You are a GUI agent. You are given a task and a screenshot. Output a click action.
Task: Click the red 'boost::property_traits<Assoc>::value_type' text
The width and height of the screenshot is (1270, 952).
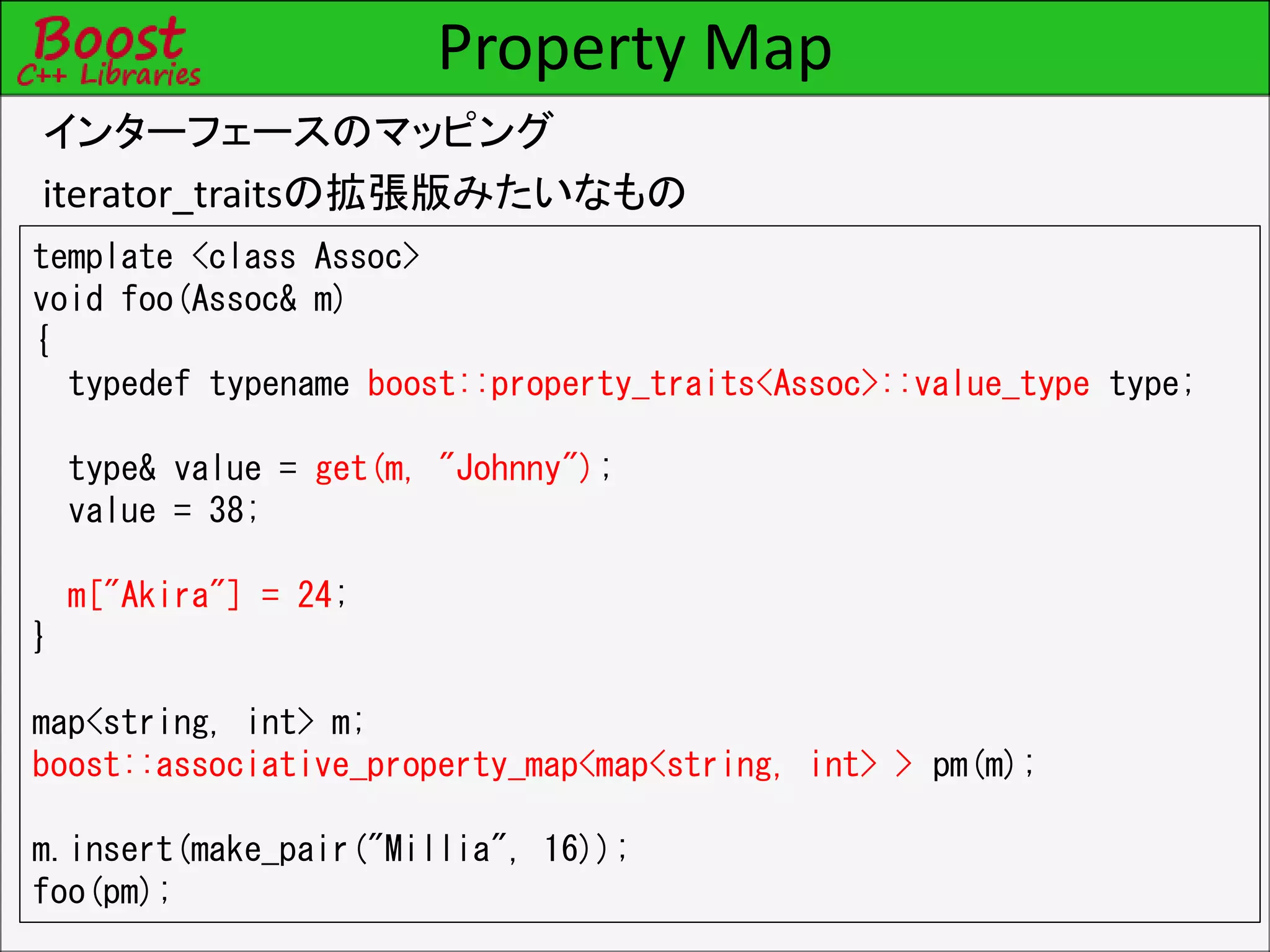(x=728, y=384)
